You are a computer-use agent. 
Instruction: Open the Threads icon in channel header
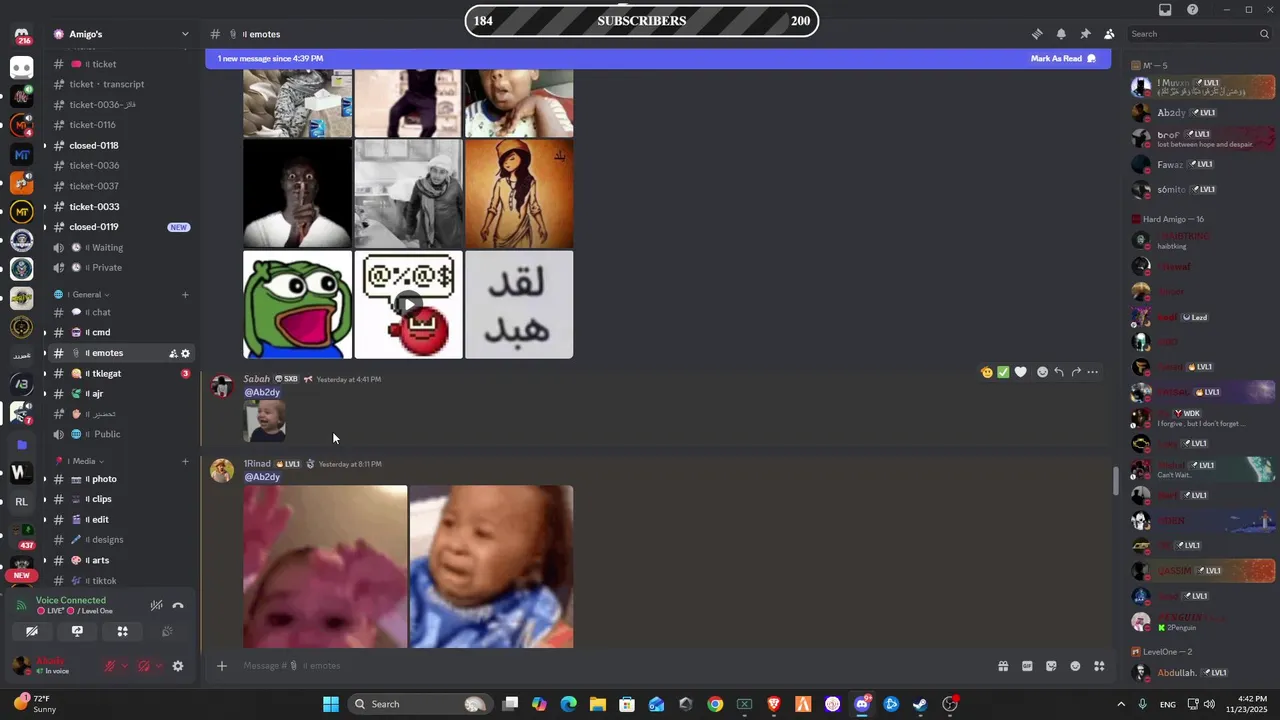point(1037,34)
